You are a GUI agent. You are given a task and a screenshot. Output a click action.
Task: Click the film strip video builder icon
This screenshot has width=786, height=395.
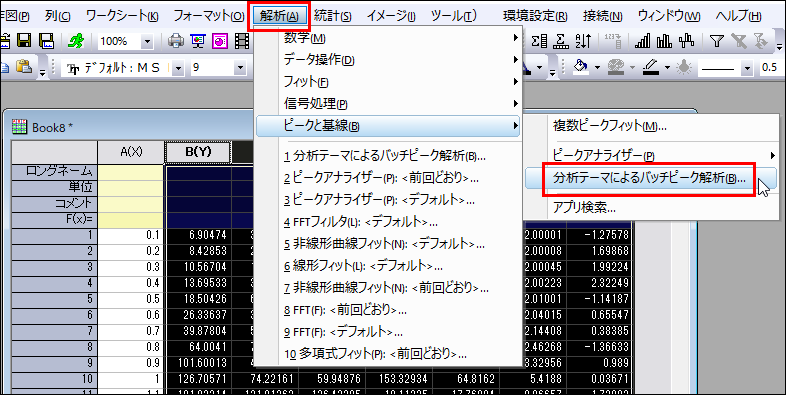pos(242,41)
